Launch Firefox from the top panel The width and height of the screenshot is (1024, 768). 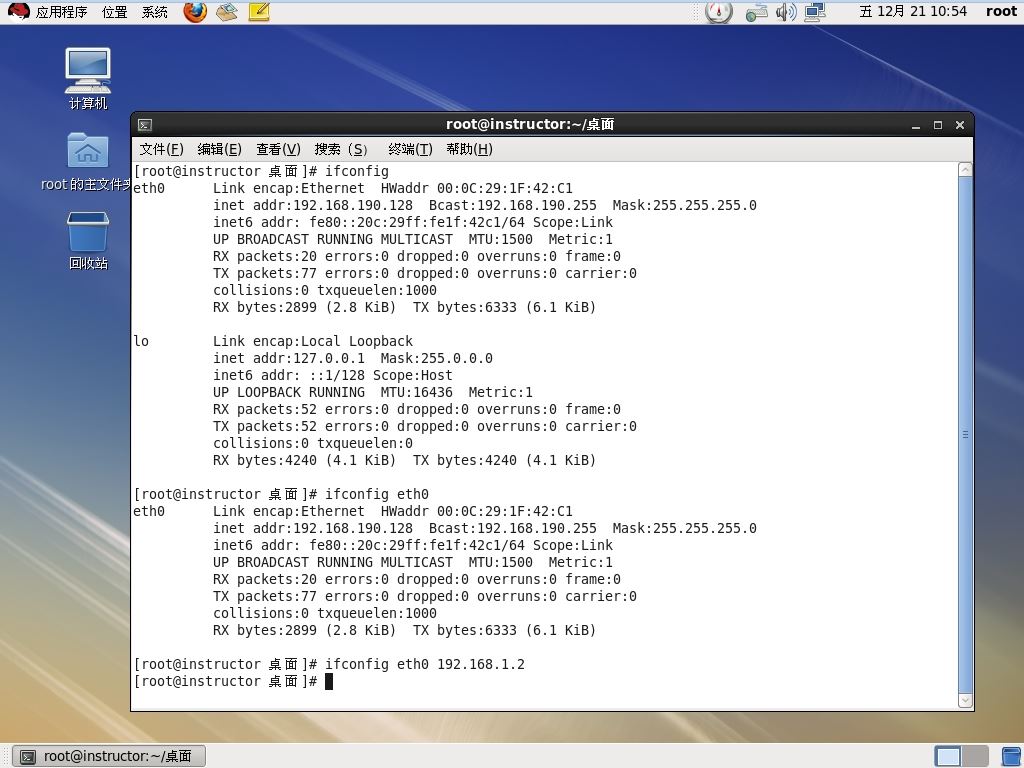(x=195, y=12)
